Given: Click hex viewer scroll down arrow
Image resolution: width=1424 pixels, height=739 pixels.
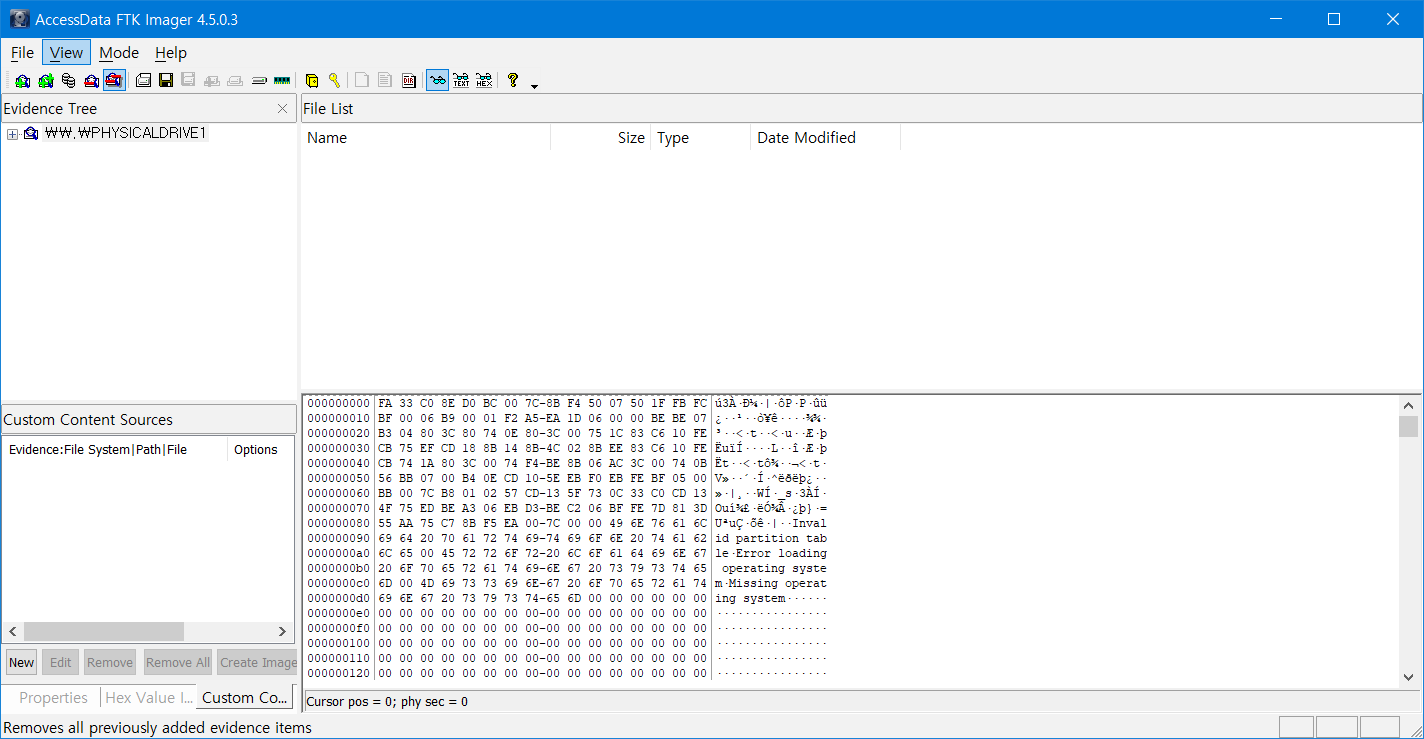Looking at the screenshot, I should coord(1409,677).
